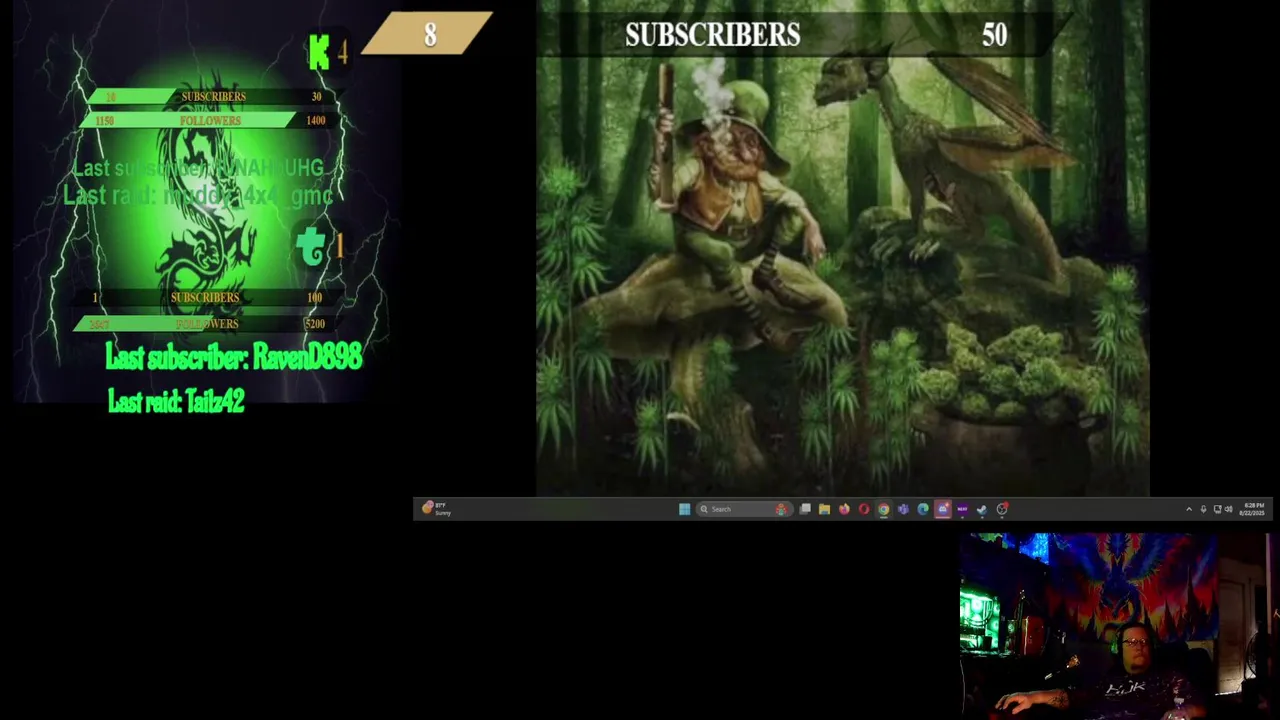Open the Windows Start menu
1280x720 pixels.
point(684,509)
